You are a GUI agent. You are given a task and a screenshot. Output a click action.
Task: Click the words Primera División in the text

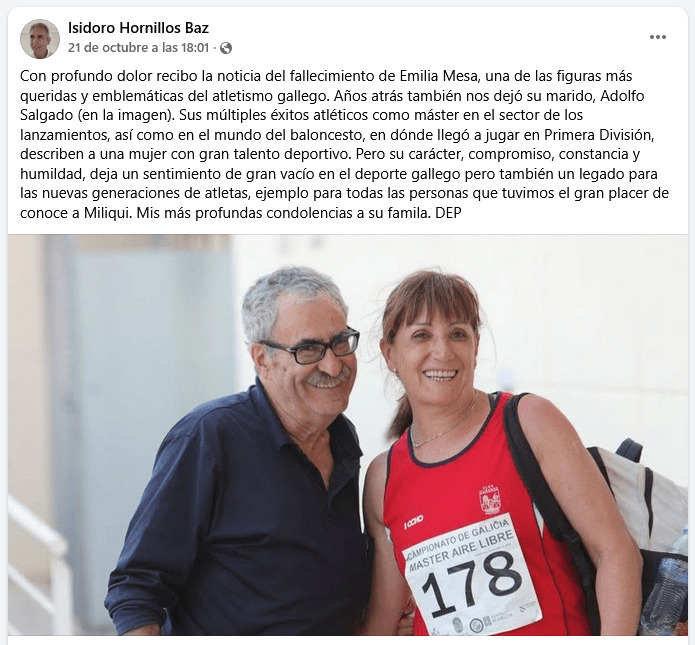(599, 135)
